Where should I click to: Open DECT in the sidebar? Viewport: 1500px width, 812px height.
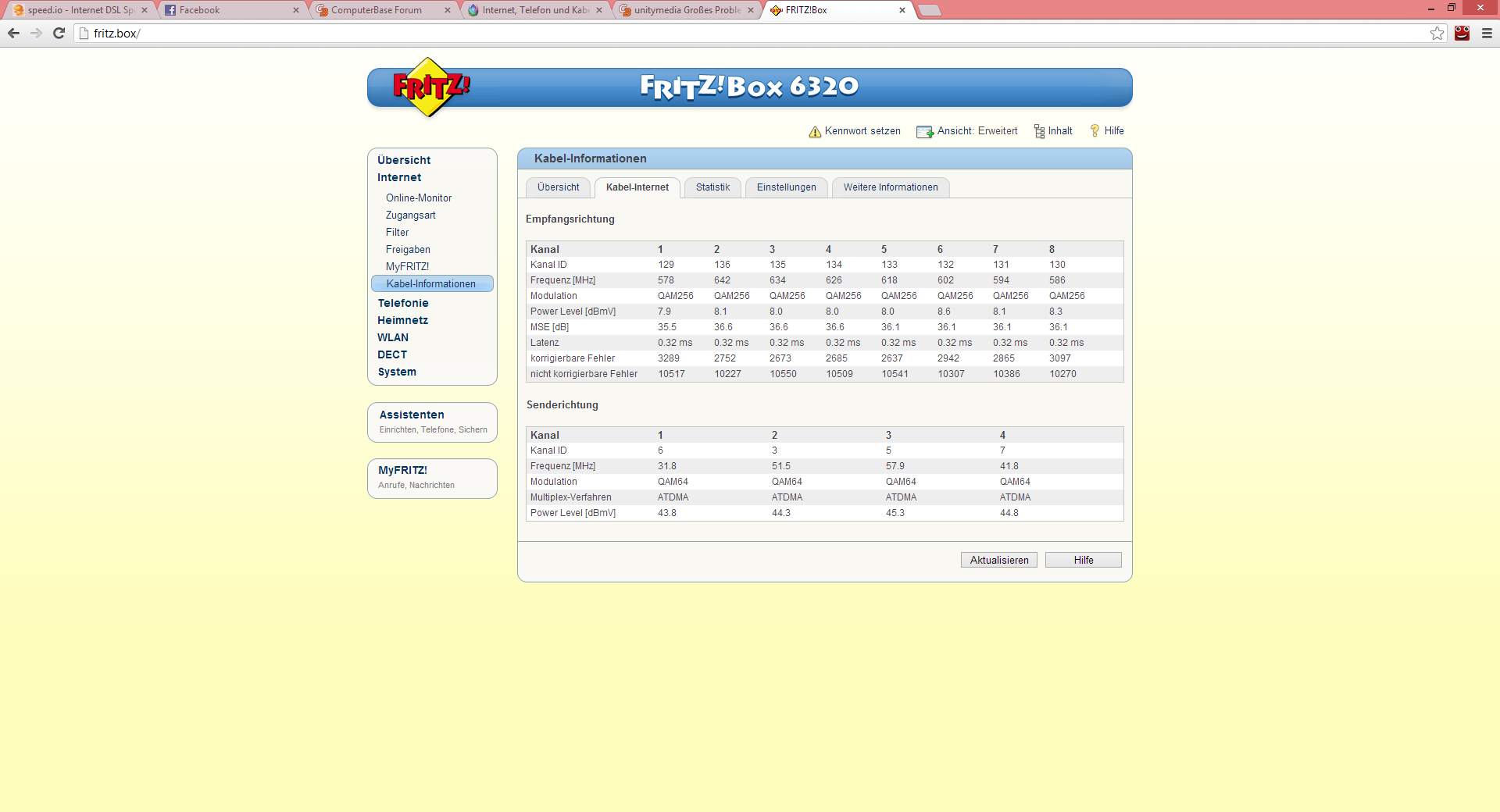click(x=392, y=354)
